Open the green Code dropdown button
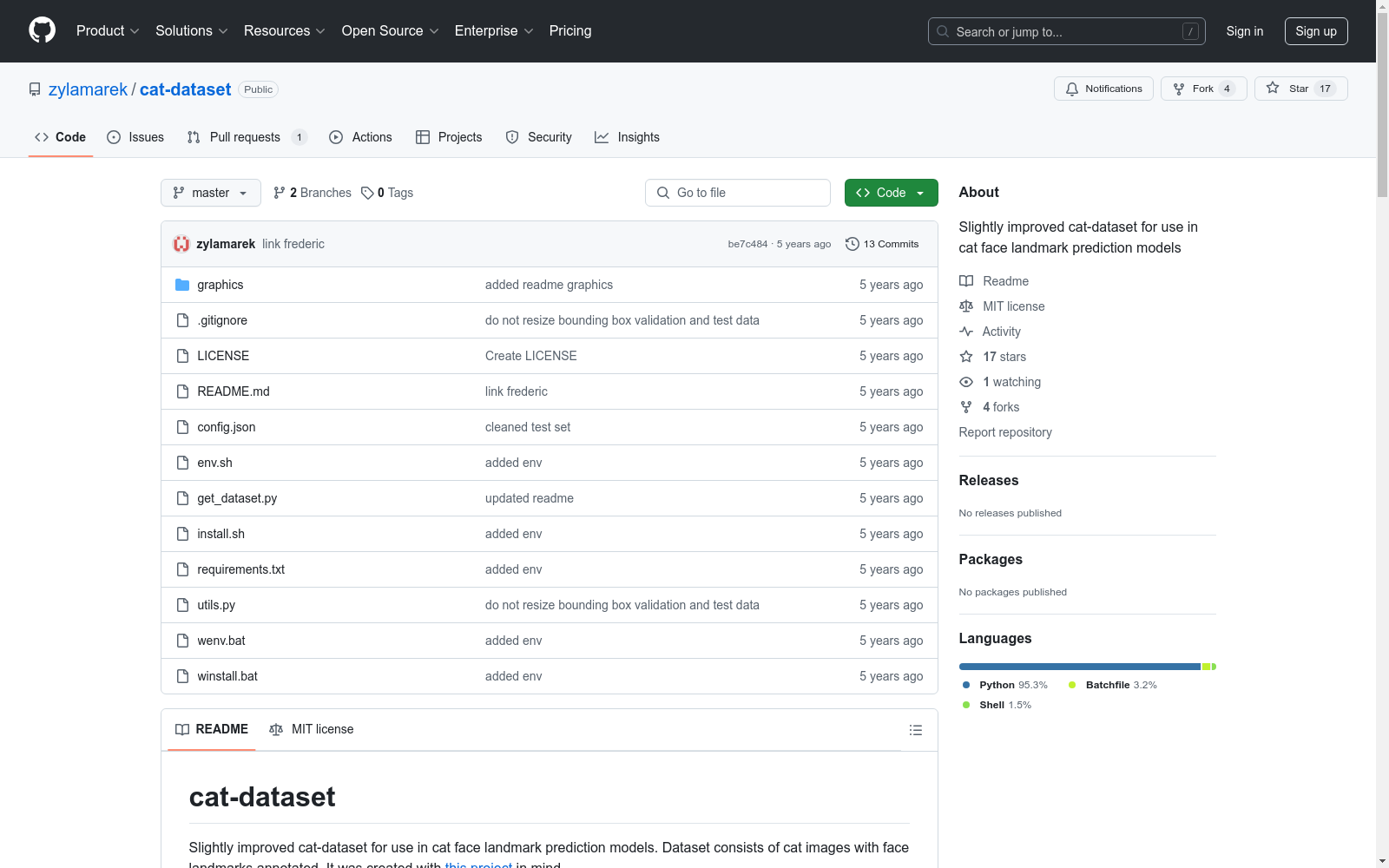The width and height of the screenshot is (1389, 868). (x=891, y=193)
